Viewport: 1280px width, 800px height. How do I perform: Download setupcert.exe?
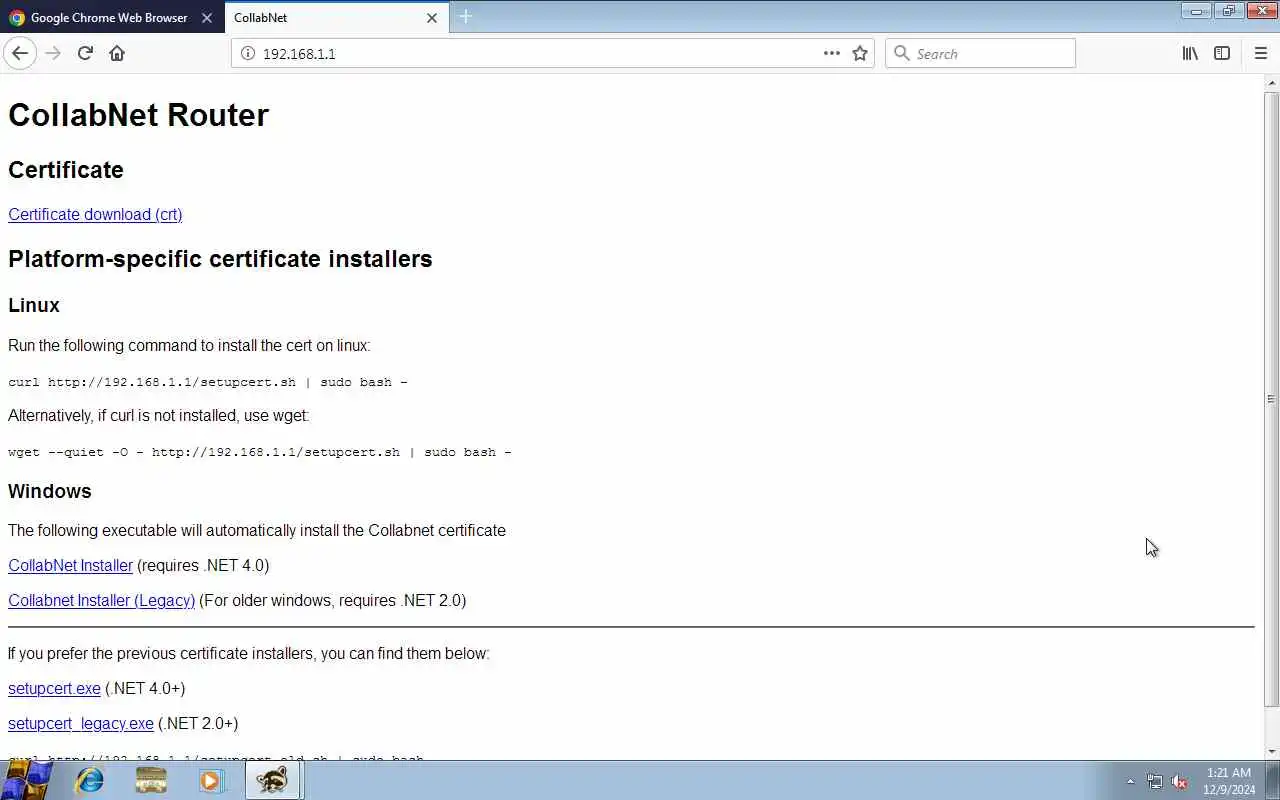click(x=54, y=688)
